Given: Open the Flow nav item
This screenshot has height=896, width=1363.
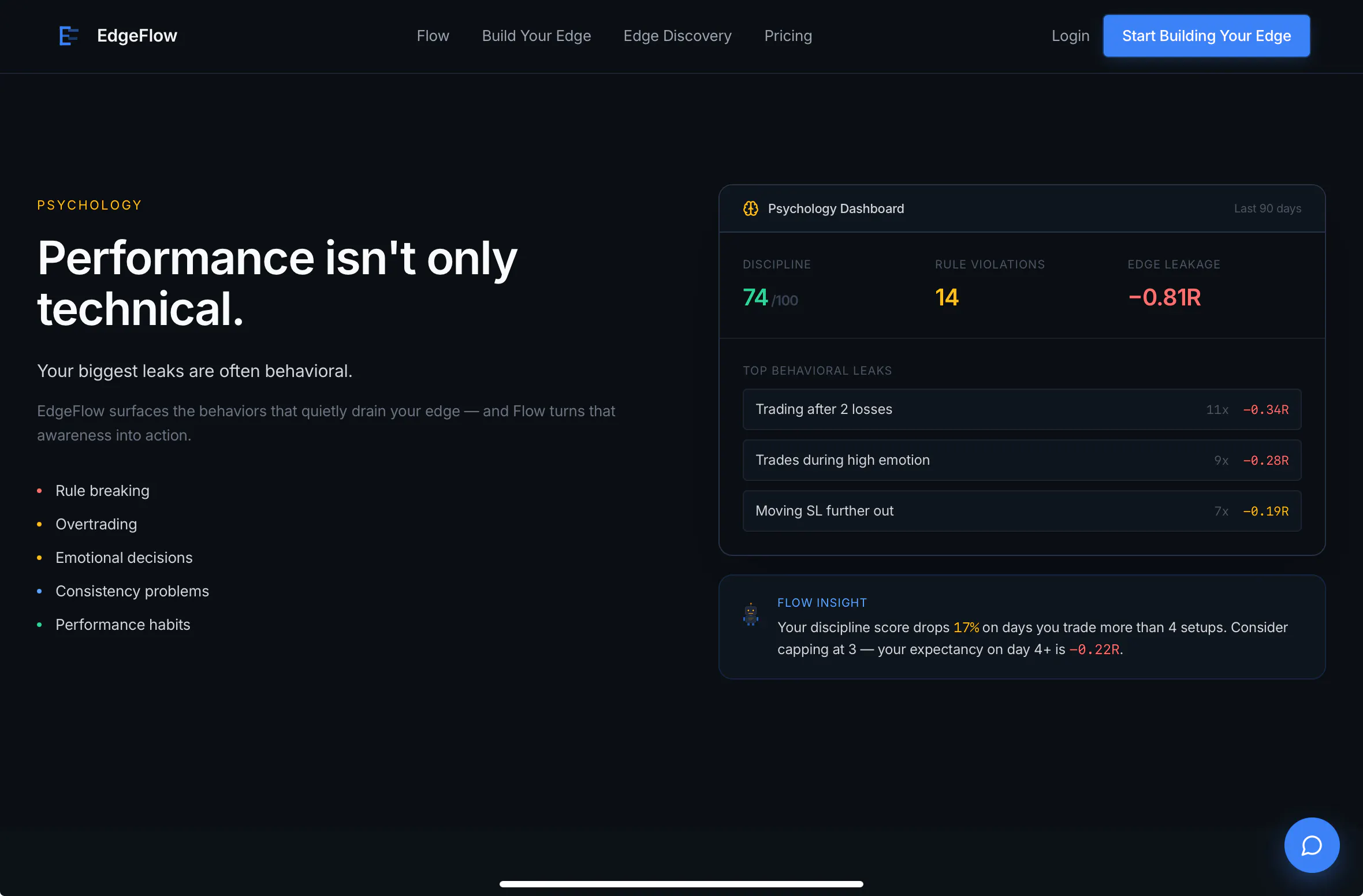Looking at the screenshot, I should [x=433, y=36].
